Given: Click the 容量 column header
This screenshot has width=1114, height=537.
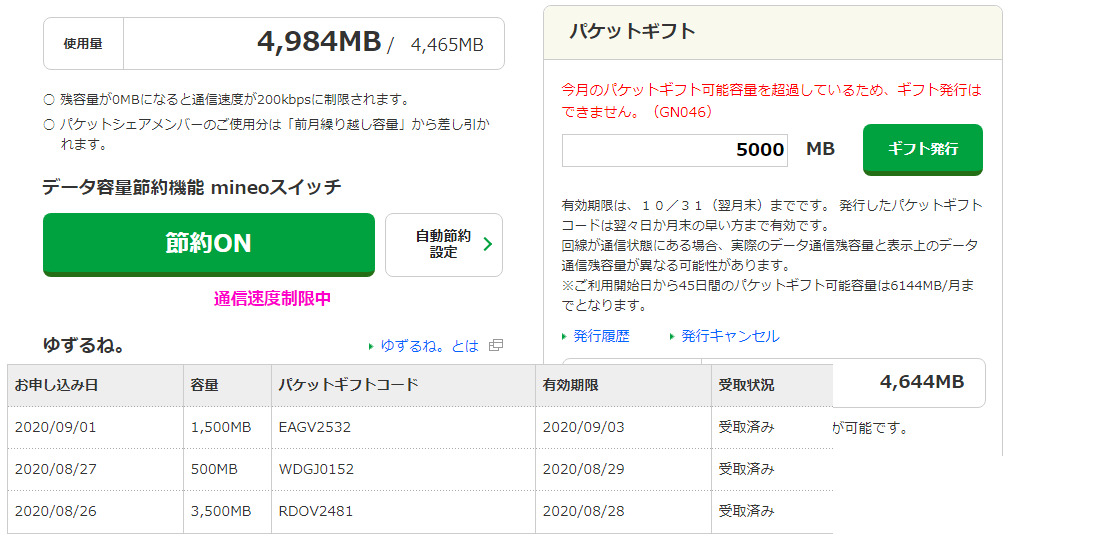Looking at the screenshot, I should click(204, 385).
